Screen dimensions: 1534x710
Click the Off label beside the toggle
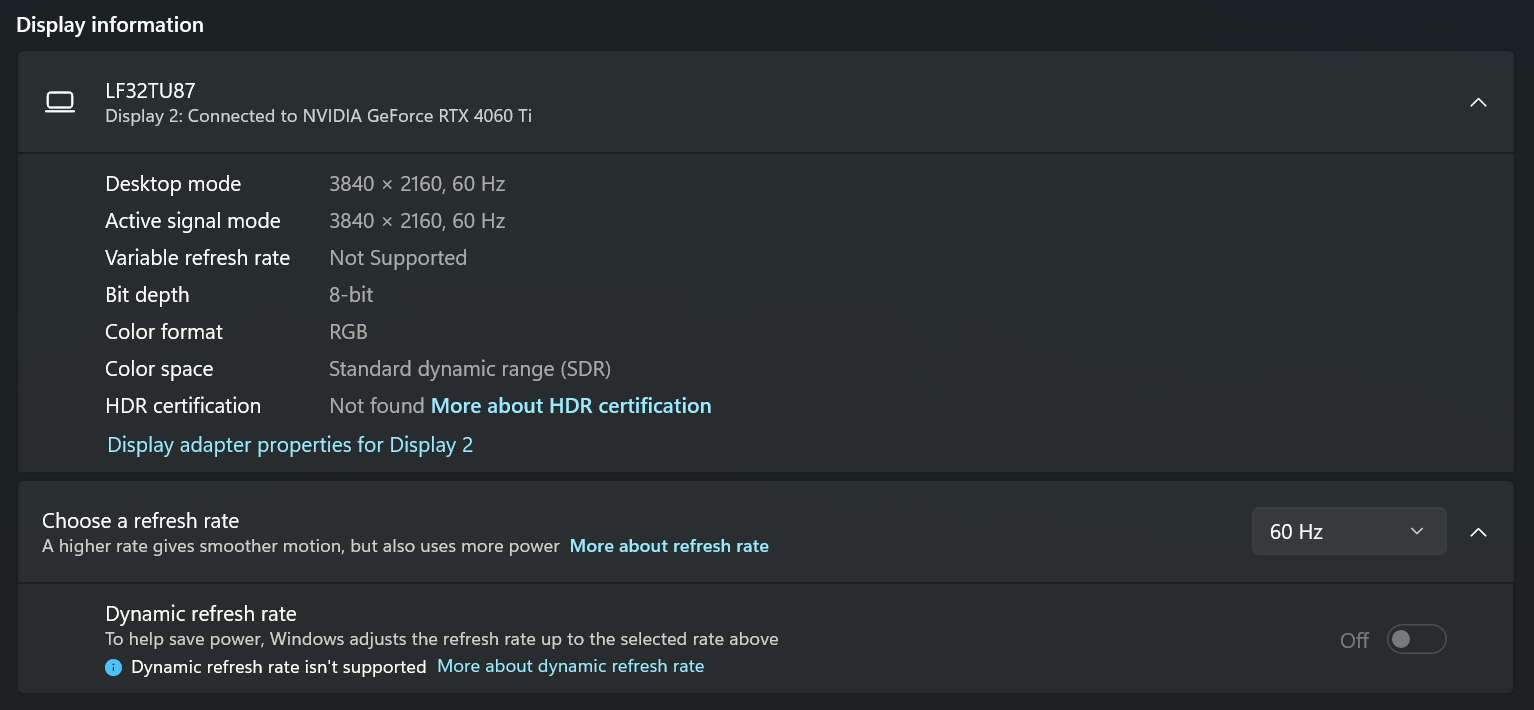pyautogui.click(x=1354, y=640)
